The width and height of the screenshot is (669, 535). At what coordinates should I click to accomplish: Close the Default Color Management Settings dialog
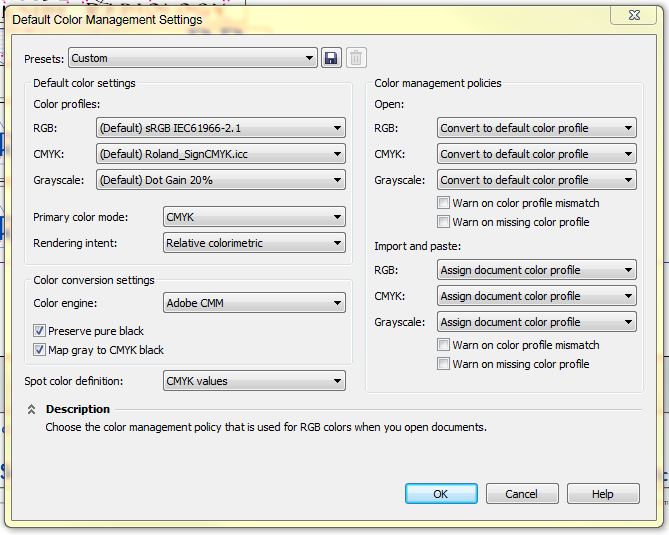[634, 15]
